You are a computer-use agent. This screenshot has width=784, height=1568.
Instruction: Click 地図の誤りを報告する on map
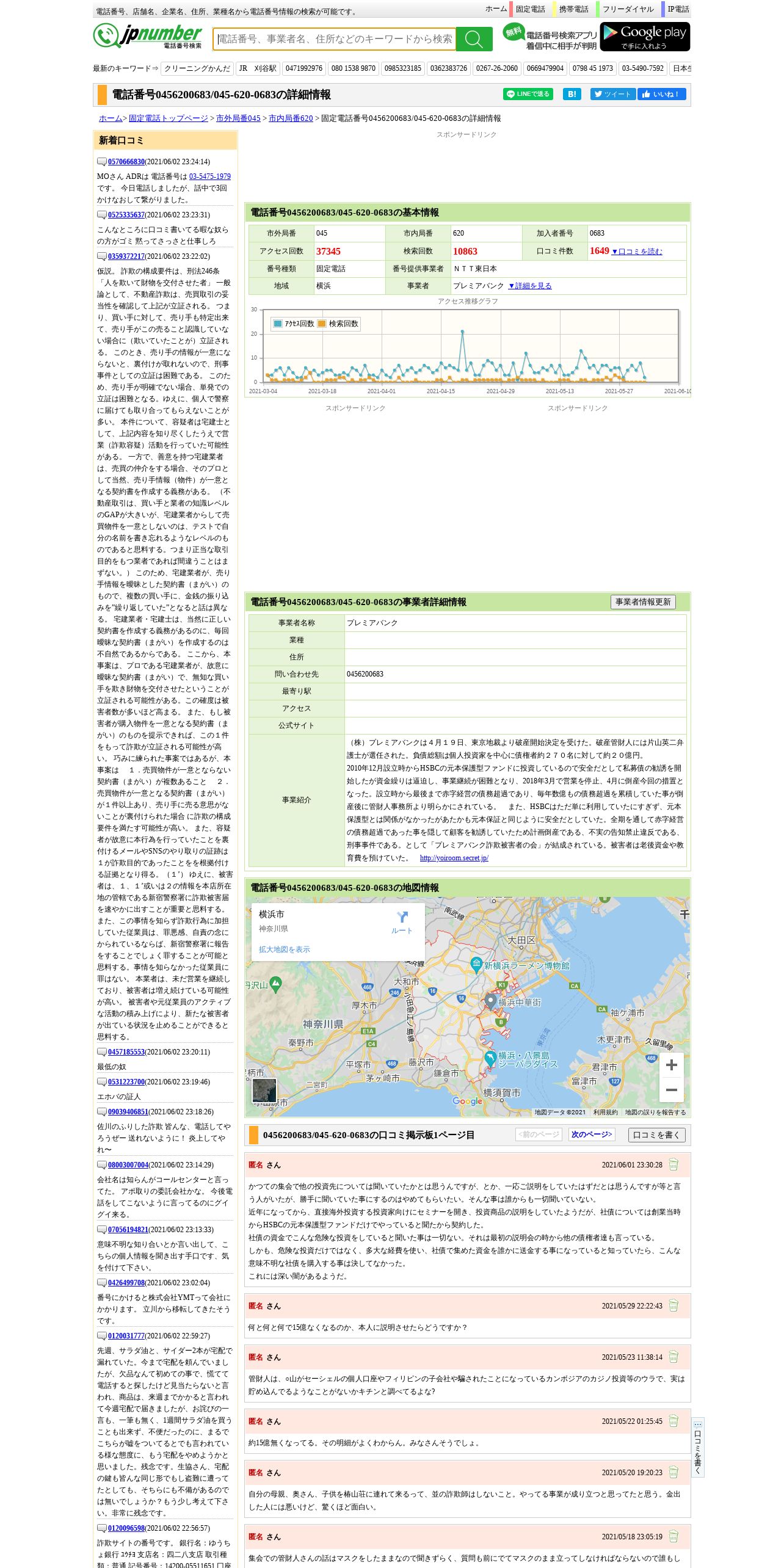[655, 1112]
